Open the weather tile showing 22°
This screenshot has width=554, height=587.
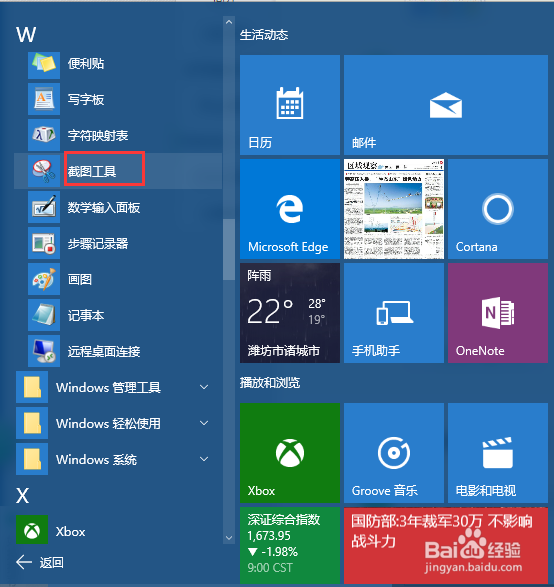[x=290, y=313]
